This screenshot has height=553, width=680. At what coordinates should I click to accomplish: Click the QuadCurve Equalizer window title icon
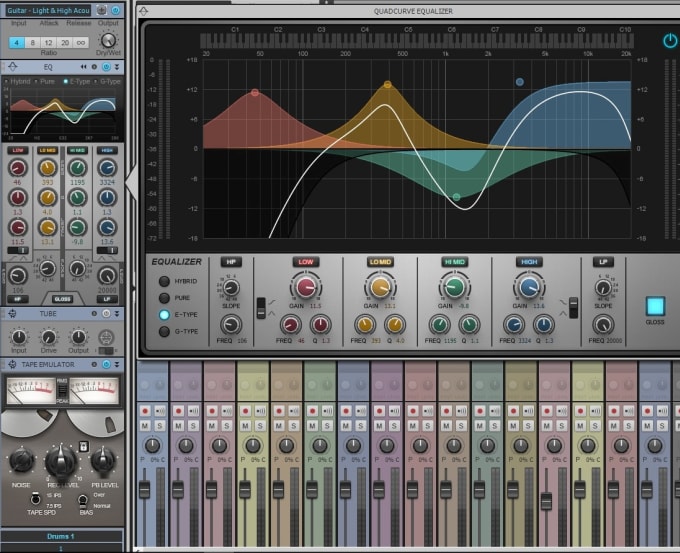coord(144,11)
